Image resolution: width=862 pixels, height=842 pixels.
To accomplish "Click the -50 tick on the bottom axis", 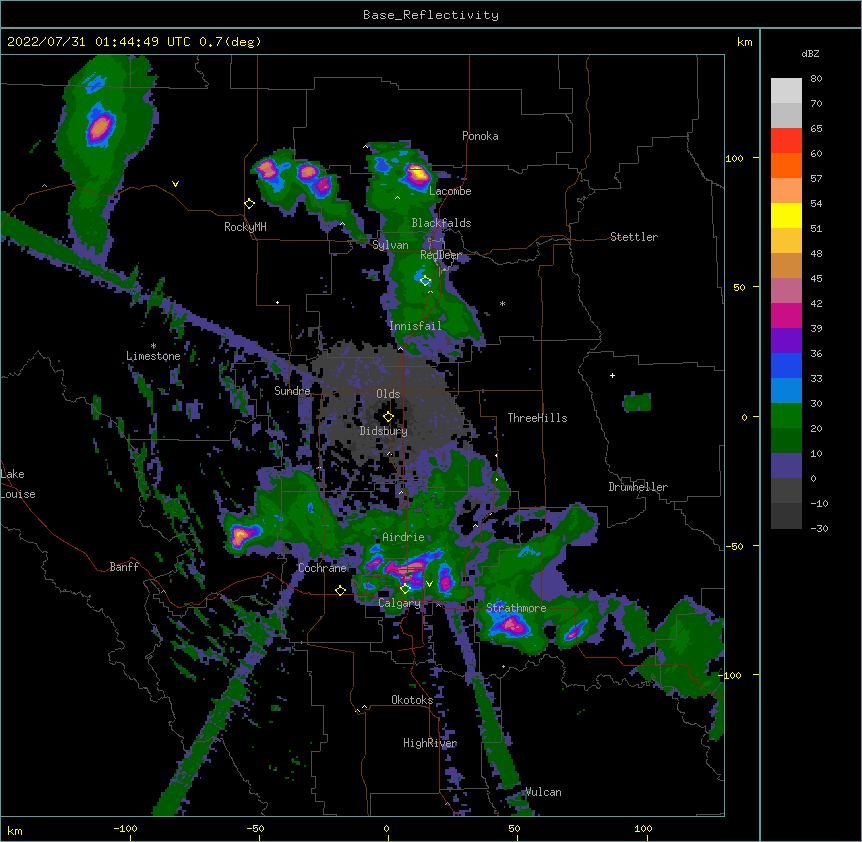I will pos(256,828).
